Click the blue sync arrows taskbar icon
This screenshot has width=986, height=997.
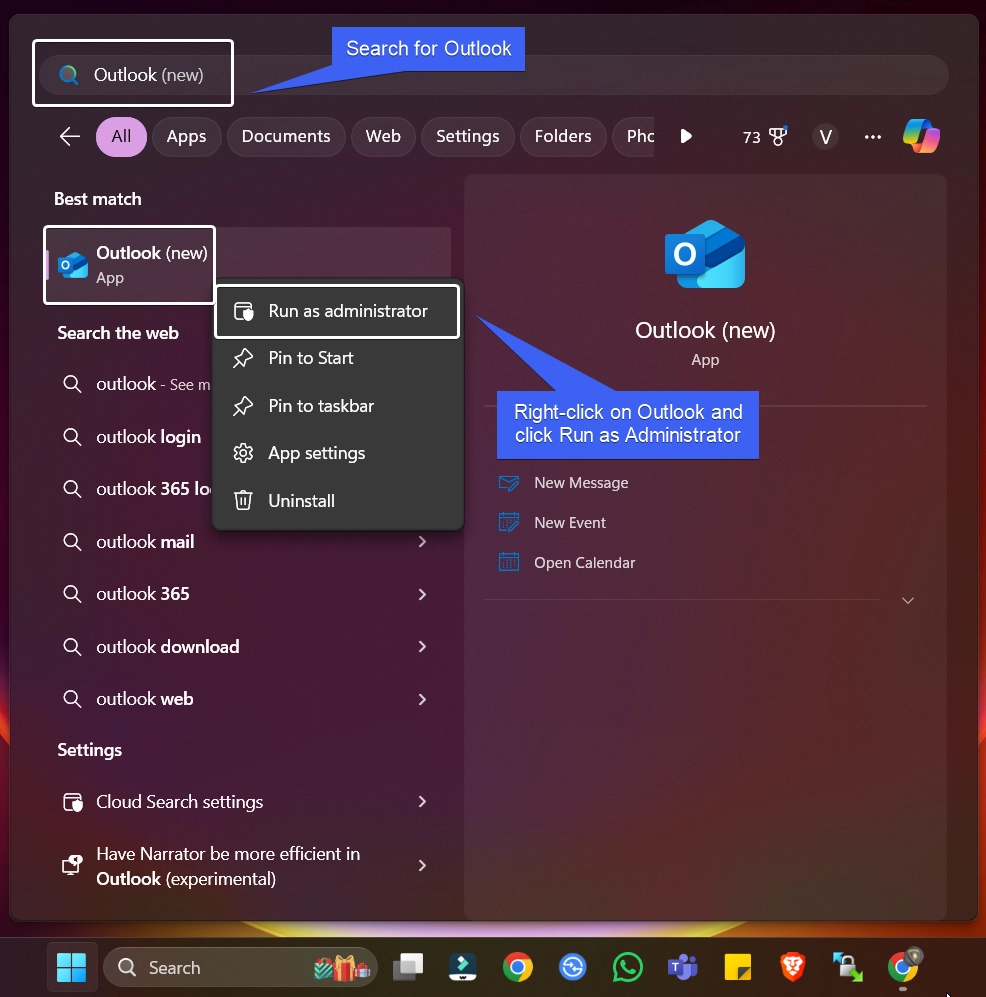click(x=572, y=967)
